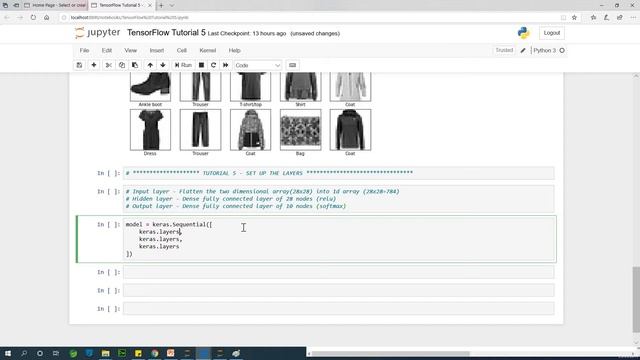This screenshot has height=360, width=640.
Task: Click the Trusted notebook indicator
Action: [x=504, y=50]
